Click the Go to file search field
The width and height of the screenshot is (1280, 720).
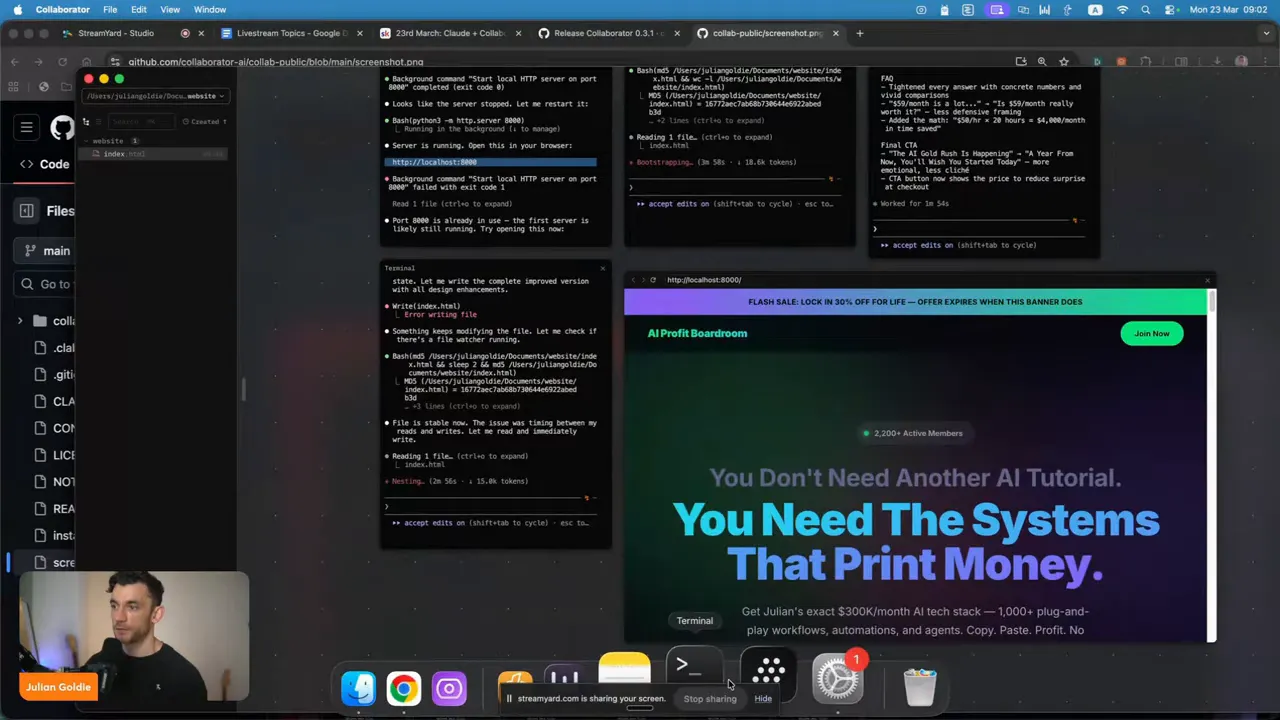point(46,284)
